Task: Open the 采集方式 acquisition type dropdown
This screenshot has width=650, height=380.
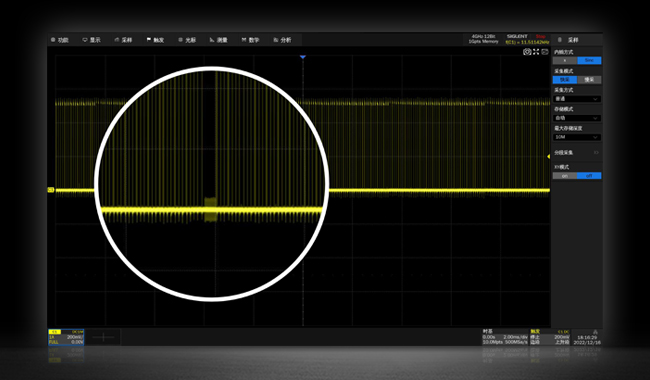Action: [577, 99]
